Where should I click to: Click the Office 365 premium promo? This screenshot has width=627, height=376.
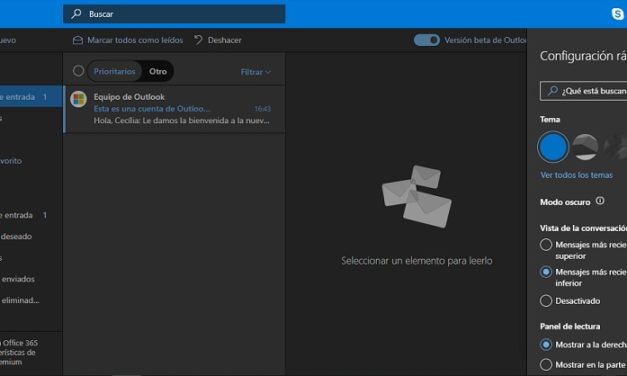click(20, 352)
